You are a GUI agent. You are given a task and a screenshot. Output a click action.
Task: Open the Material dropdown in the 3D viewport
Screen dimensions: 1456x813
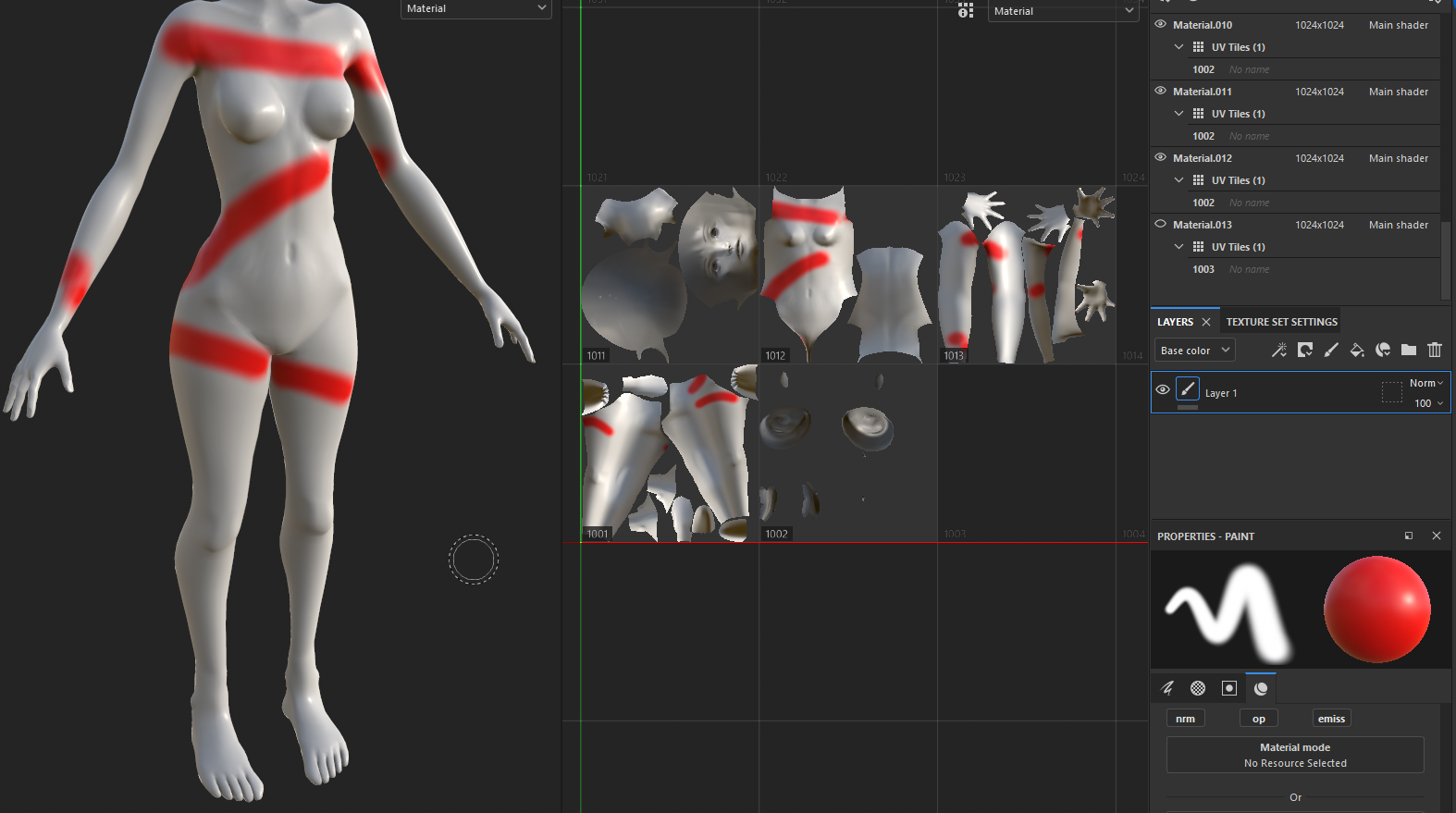coord(475,8)
